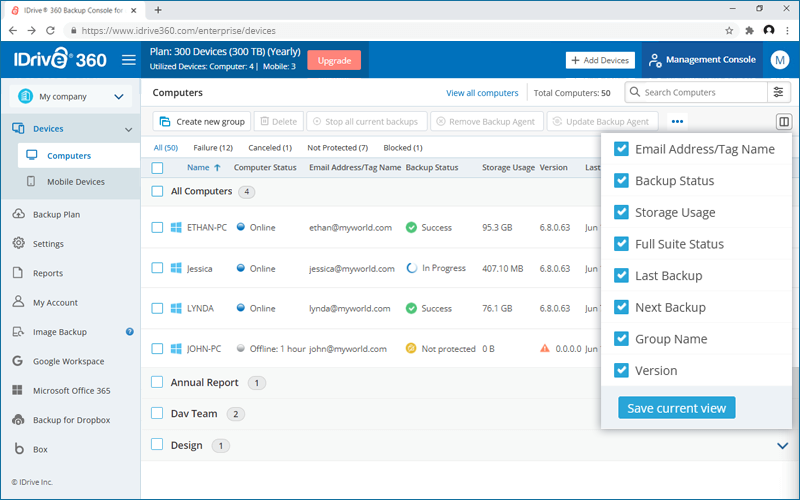This screenshot has height=500, width=800.
Task: Click the Success check icon for LYNDA
Action: (x=411, y=308)
